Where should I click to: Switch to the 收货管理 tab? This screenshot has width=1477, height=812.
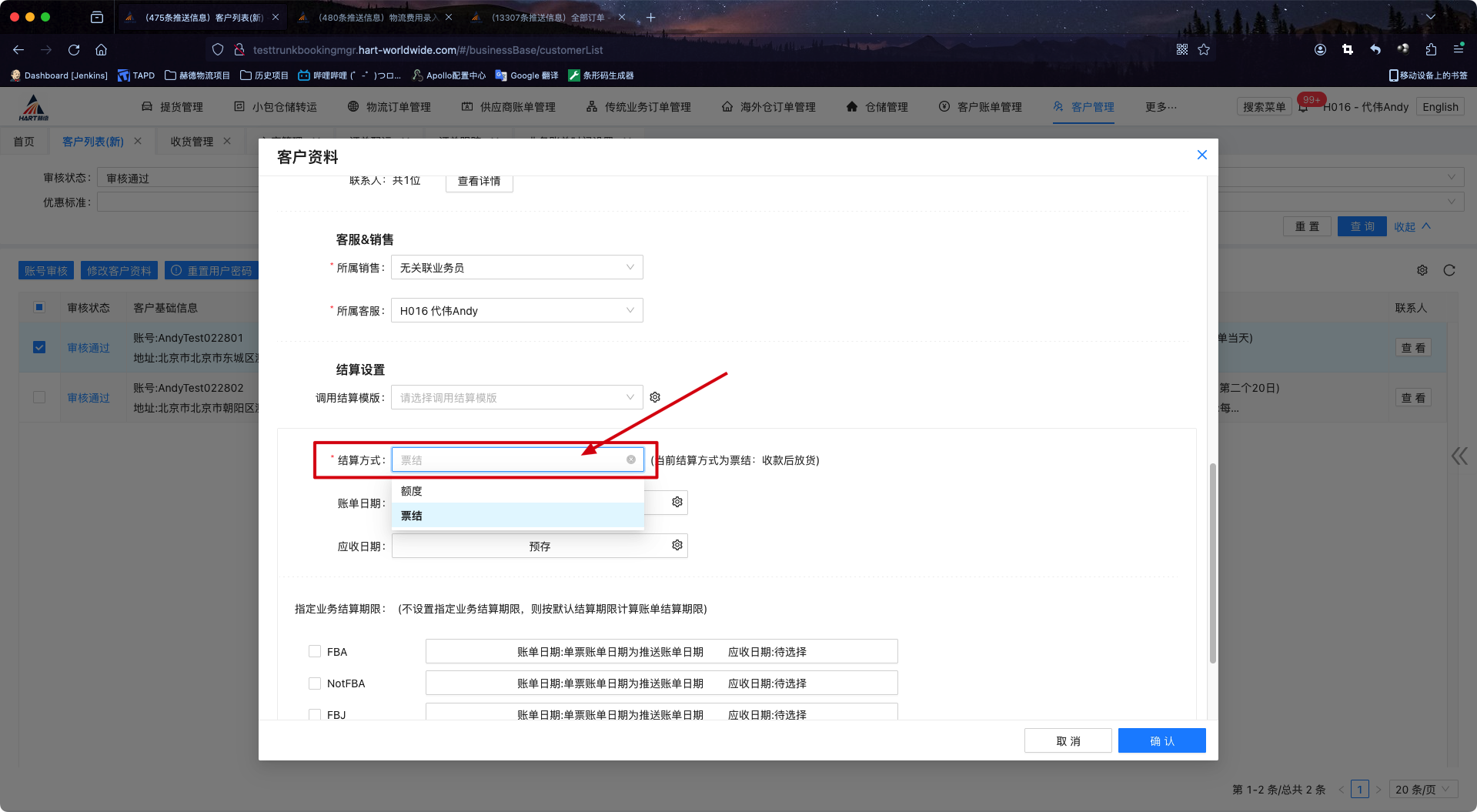(192, 142)
